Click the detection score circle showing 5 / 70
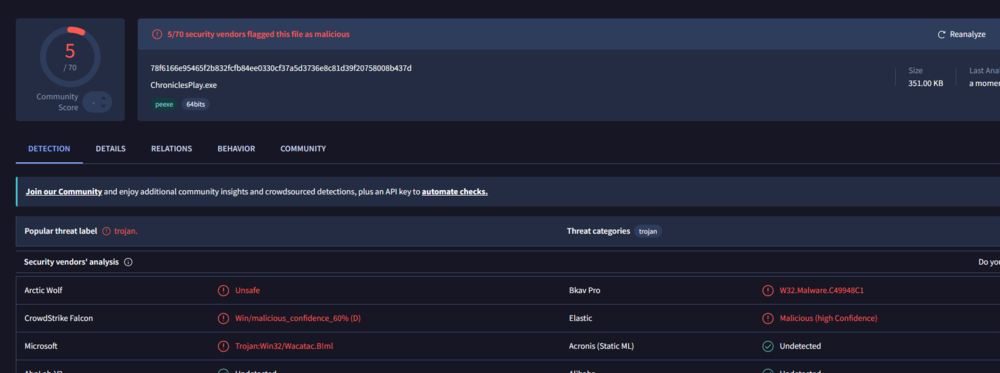Image resolution: width=1000 pixels, height=373 pixels. [70, 56]
